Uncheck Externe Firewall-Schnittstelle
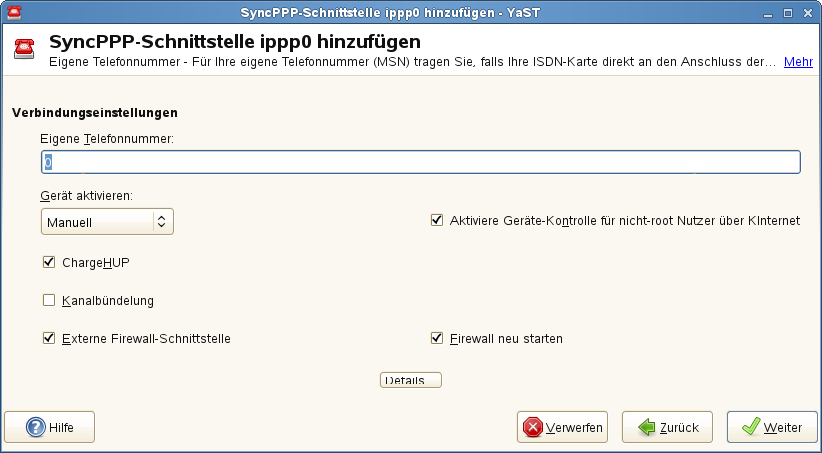Viewport: 822px width, 453px height. point(48,338)
